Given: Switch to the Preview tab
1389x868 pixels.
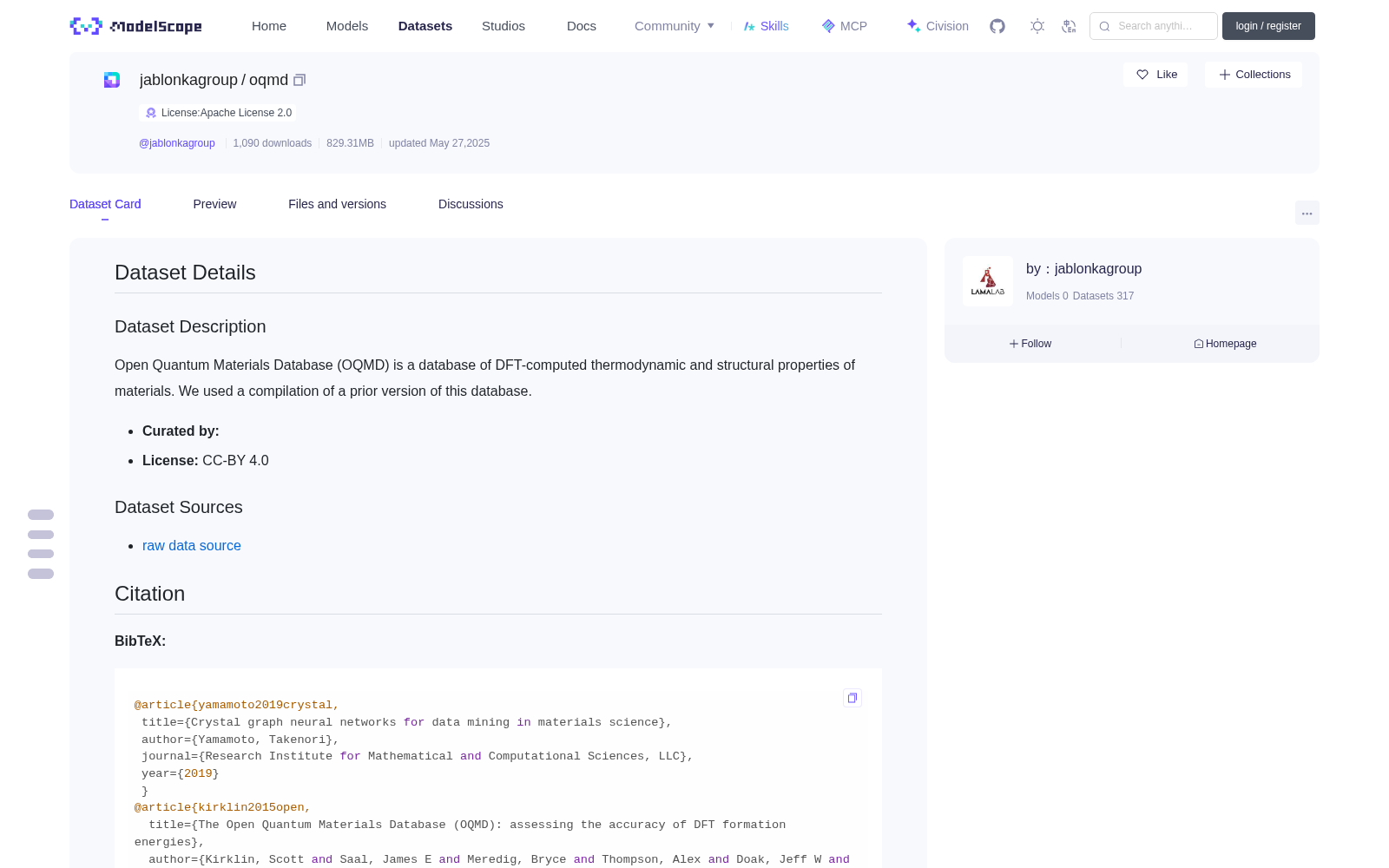Looking at the screenshot, I should (x=214, y=204).
